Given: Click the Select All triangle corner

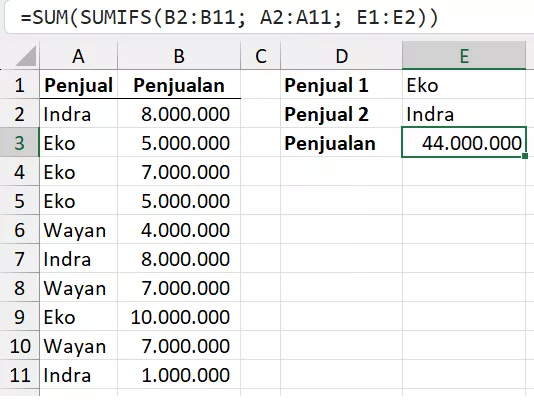Looking at the screenshot, I should tap(26, 56).
